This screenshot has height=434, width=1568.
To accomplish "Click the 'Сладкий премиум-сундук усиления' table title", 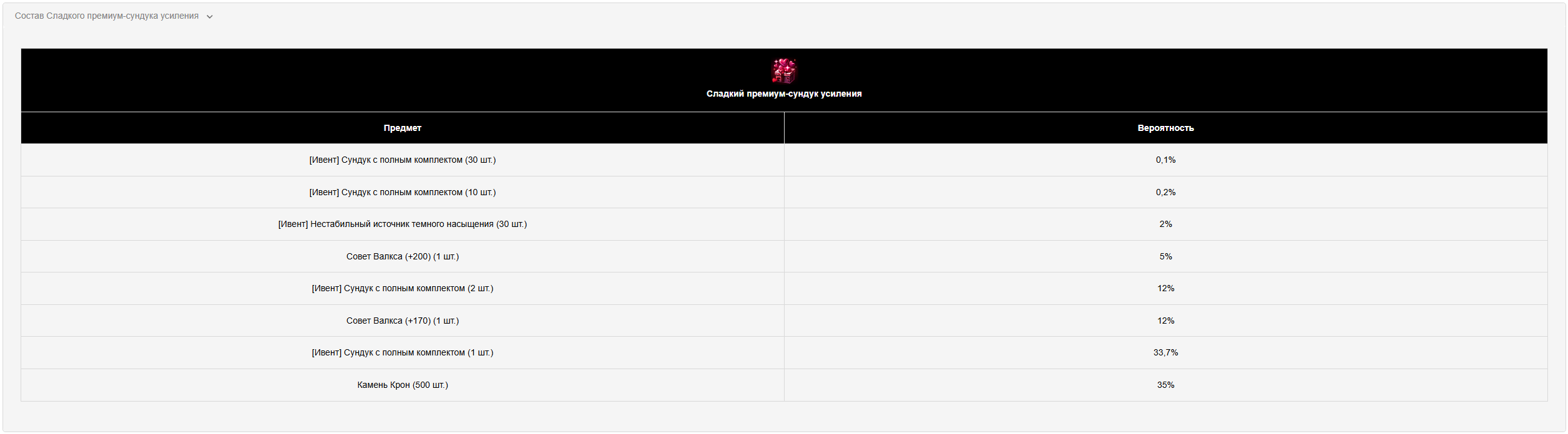I will pyautogui.click(x=784, y=94).
